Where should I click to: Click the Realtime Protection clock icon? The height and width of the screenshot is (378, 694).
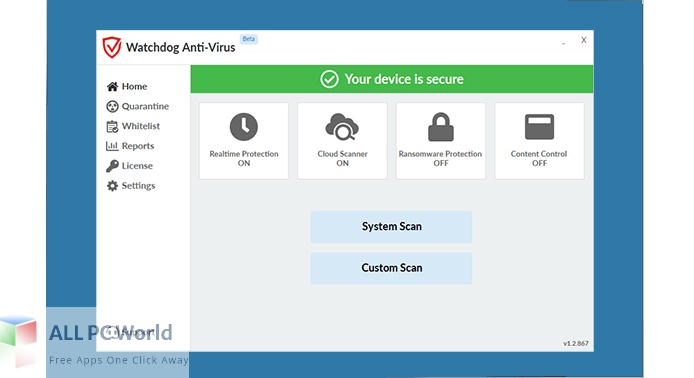click(244, 127)
